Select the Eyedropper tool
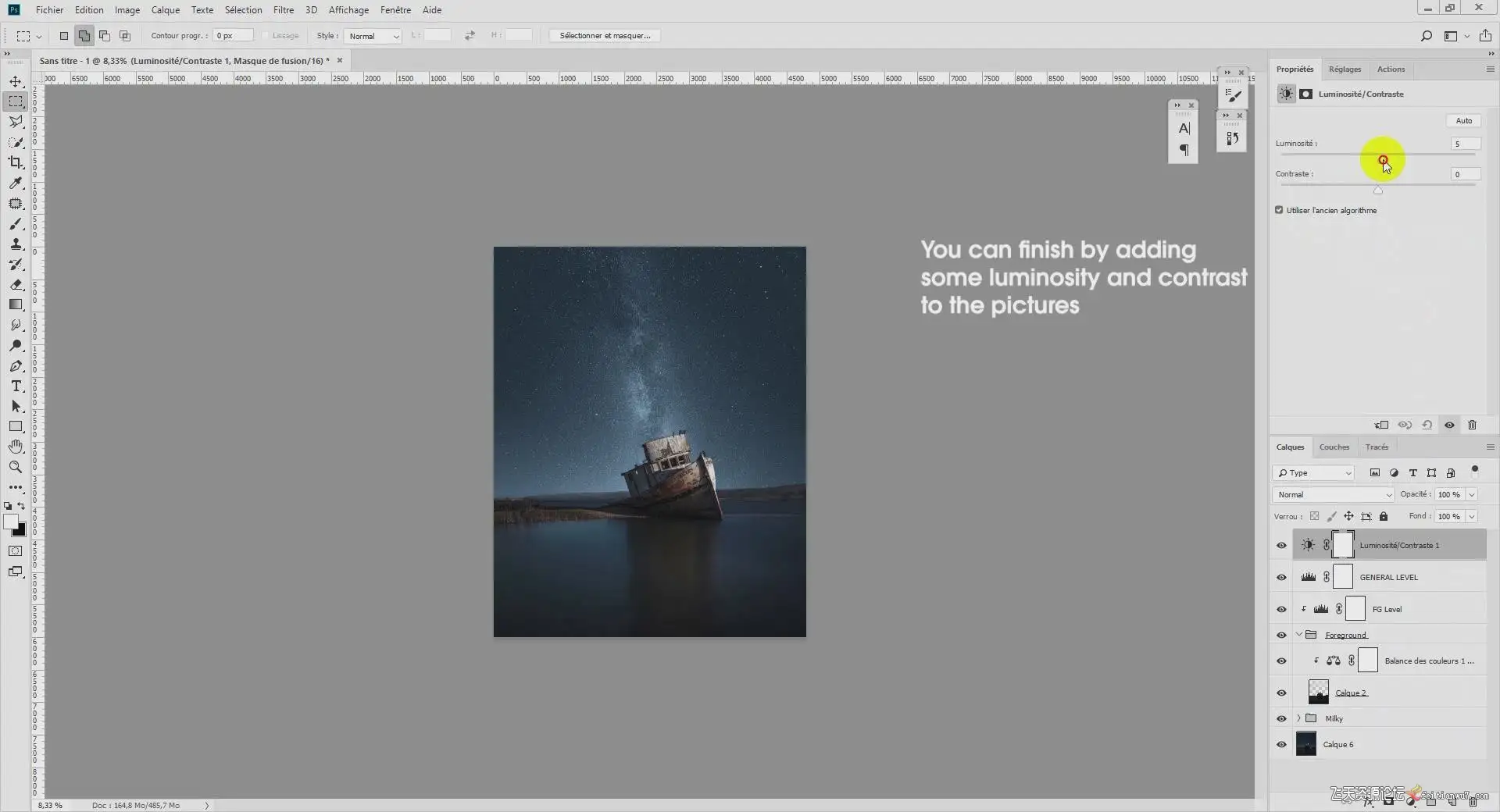 [16, 183]
